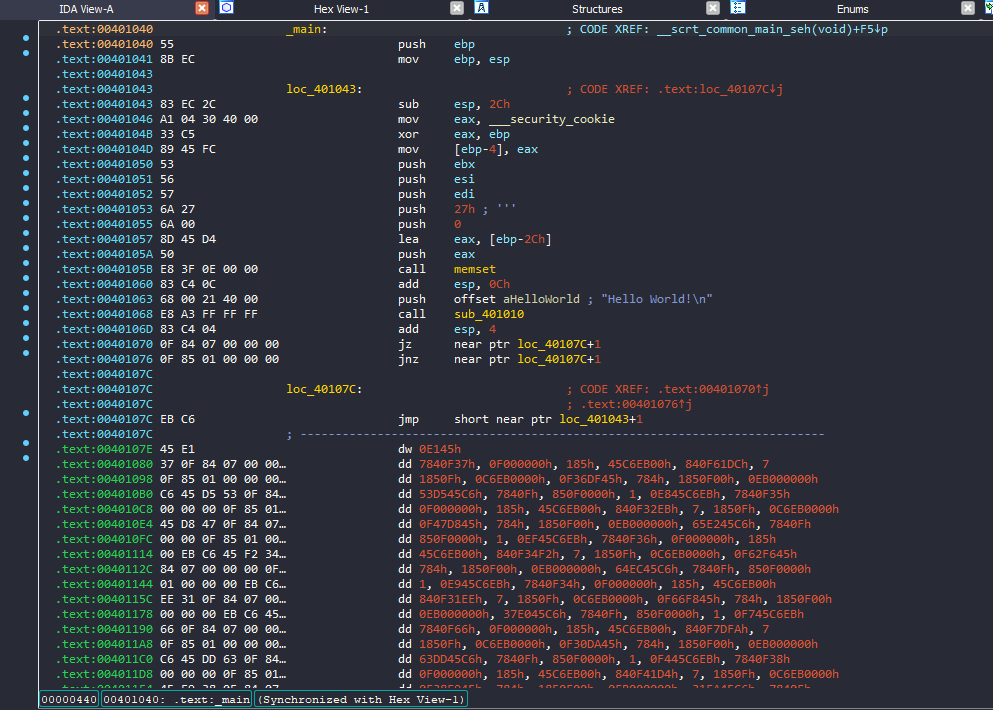Close the IDA View-A tab
The width and height of the screenshot is (993, 710).
click(202, 8)
